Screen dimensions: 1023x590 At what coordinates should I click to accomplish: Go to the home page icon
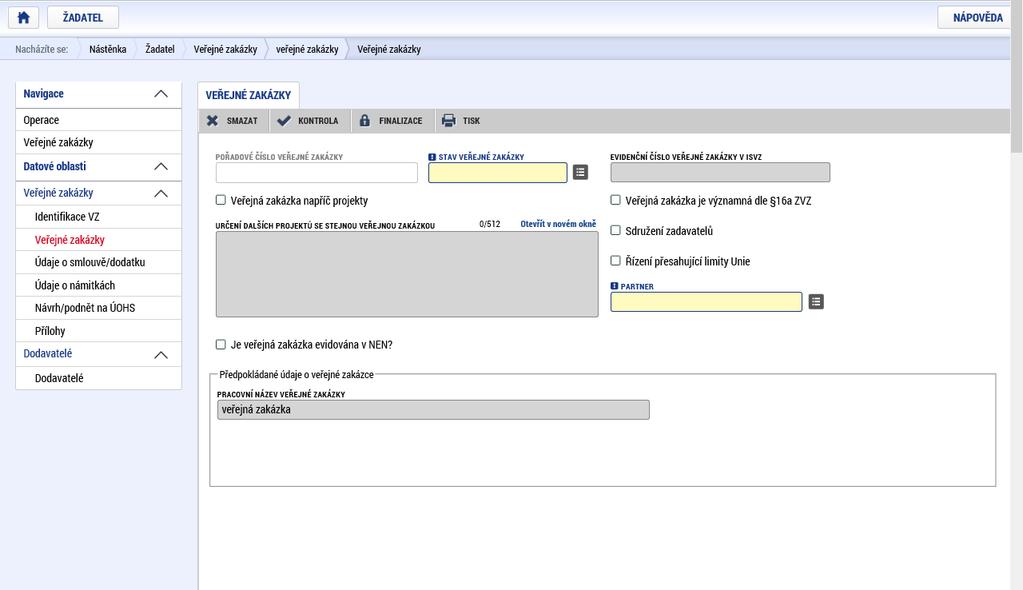[23, 17]
